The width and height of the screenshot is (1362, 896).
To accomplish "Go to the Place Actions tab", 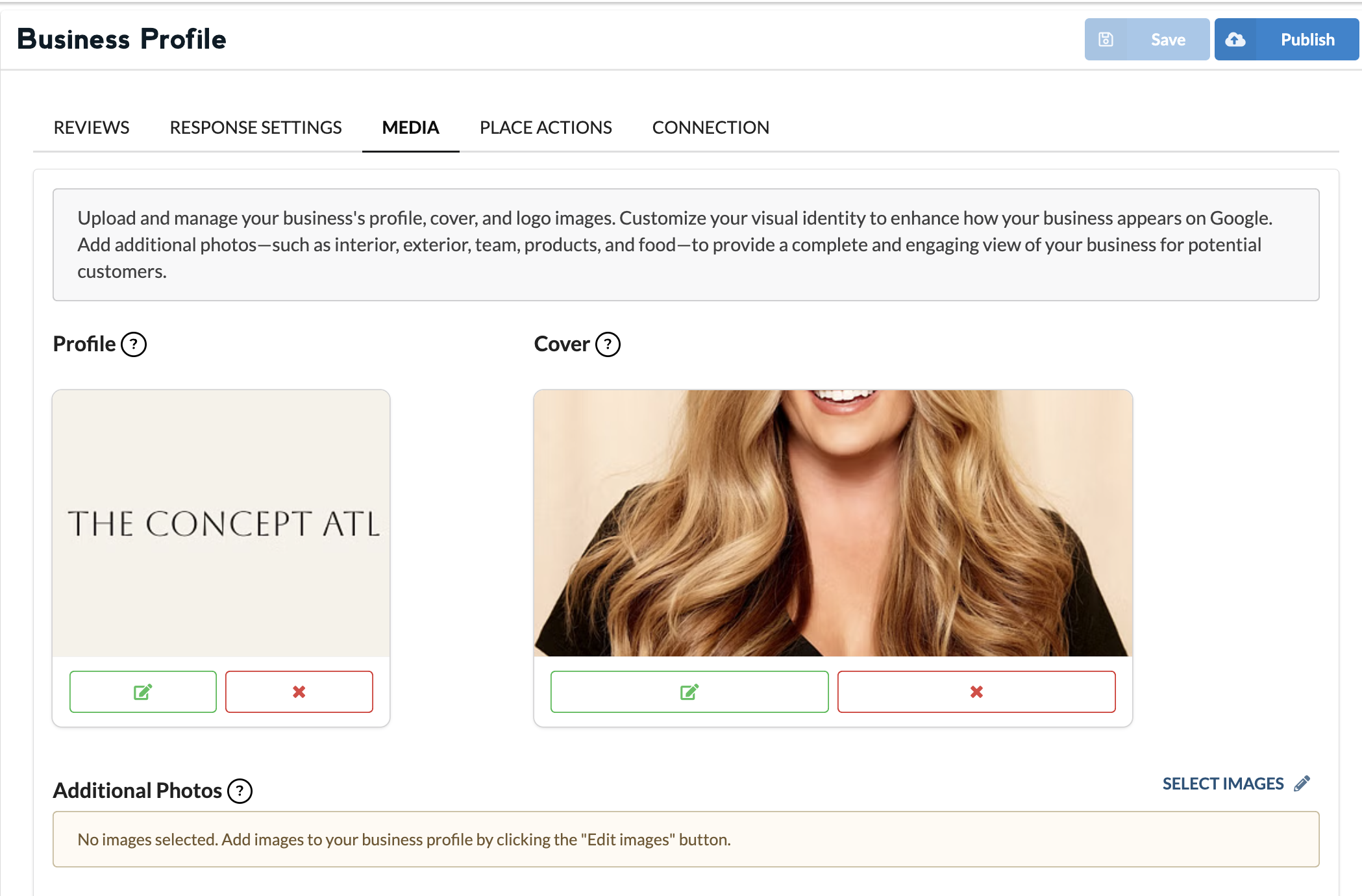I will (545, 127).
